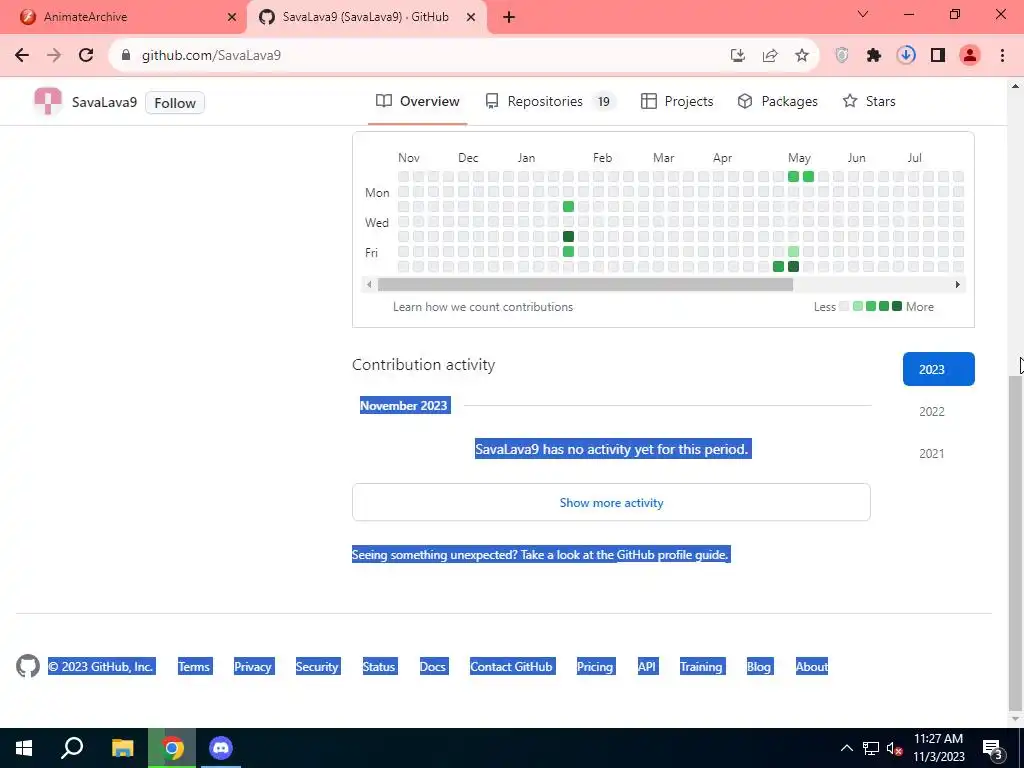Open the Pricing footer link
1024x768 pixels.
(x=595, y=667)
